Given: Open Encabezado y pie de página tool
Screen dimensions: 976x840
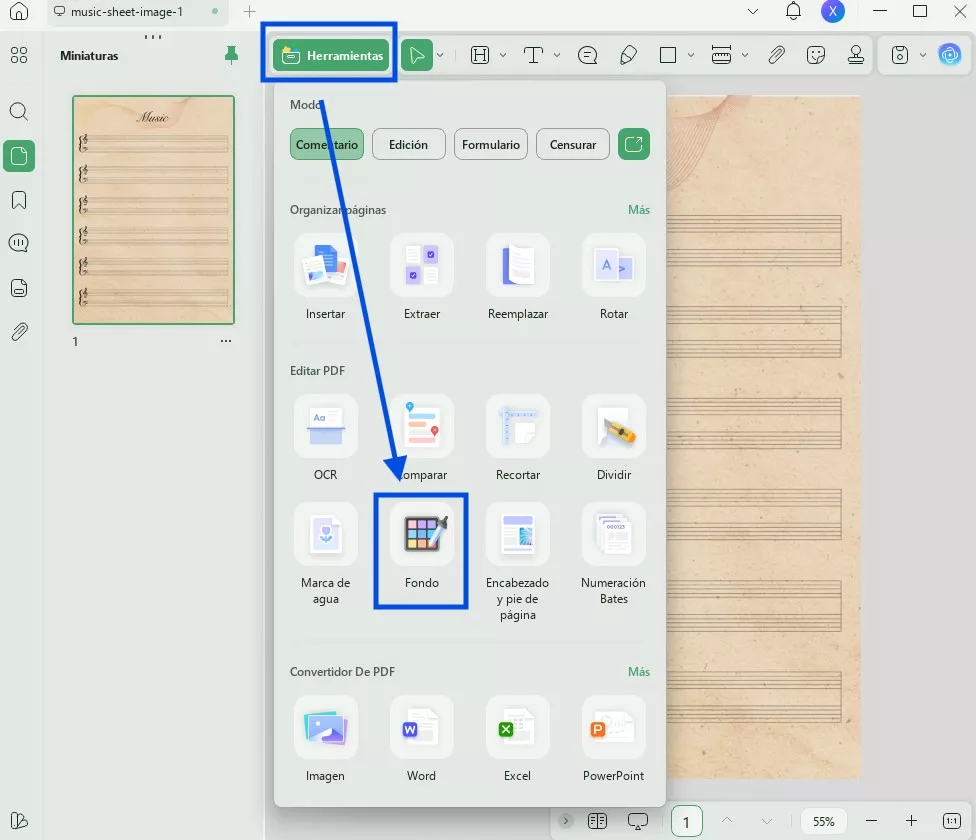Looking at the screenshot, I should (x=517, y=562).
